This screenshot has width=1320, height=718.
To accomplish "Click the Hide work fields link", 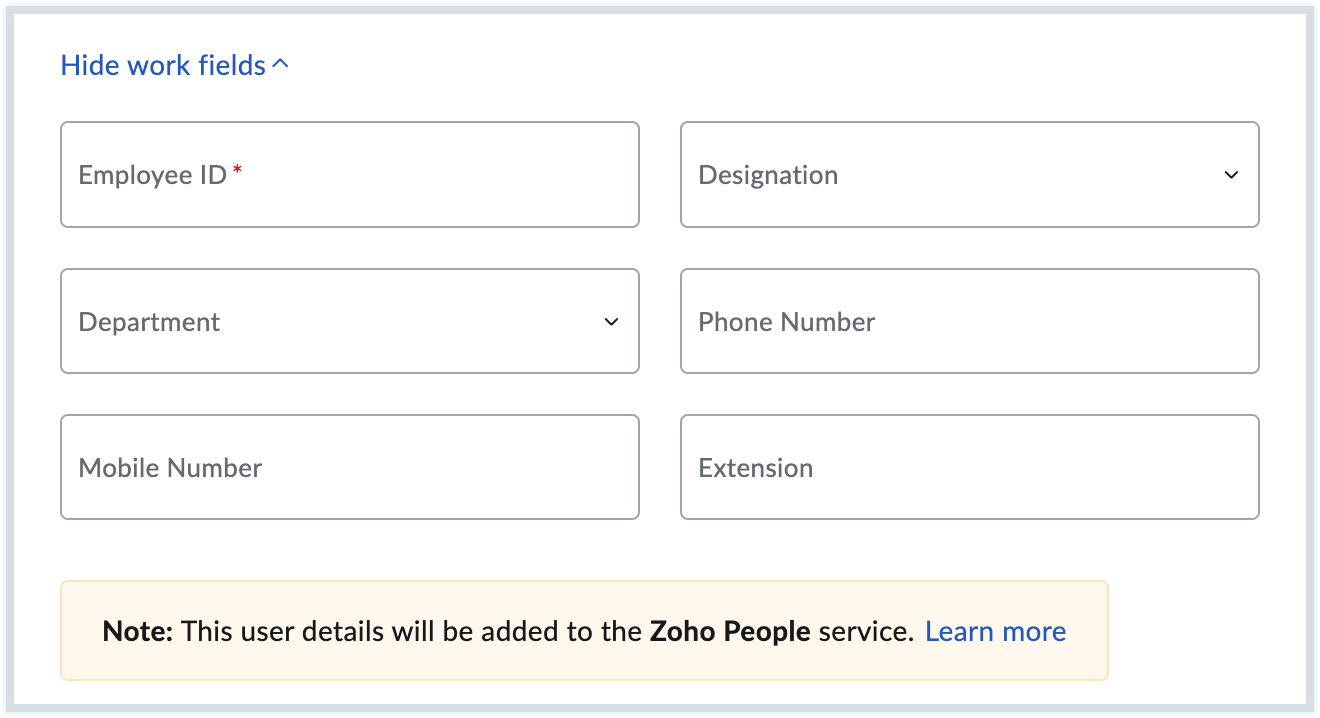I will 163,66.
